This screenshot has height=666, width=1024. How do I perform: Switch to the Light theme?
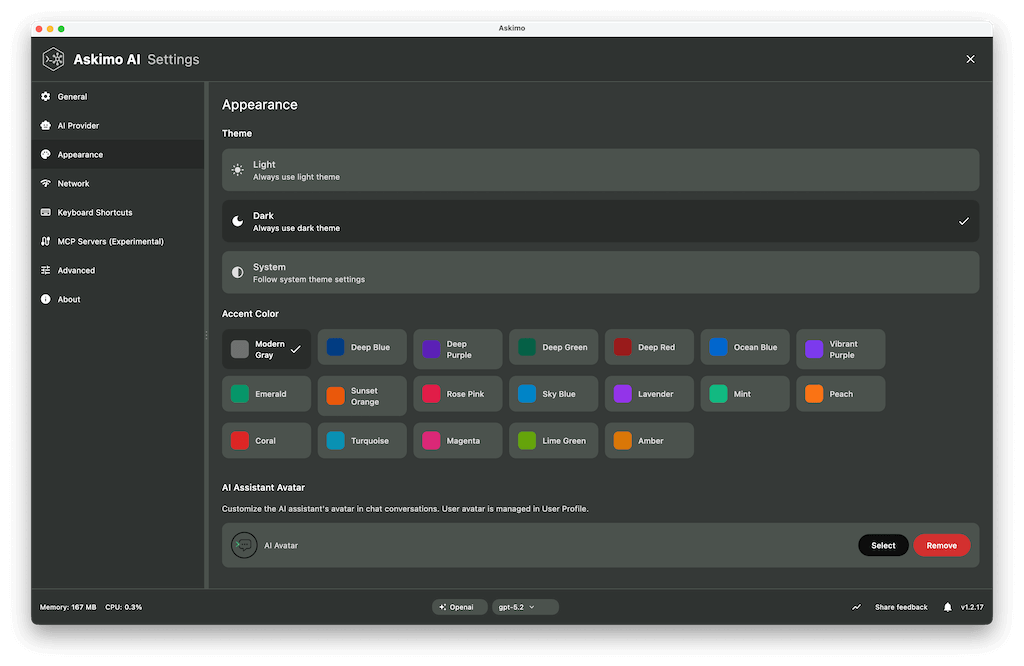point(600,170)
